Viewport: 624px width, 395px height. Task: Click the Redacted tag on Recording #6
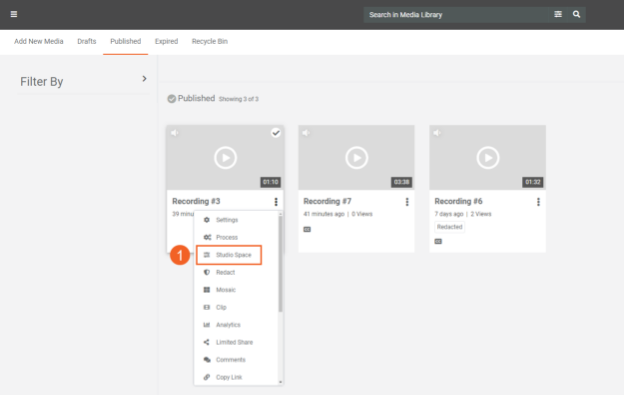tap(450, 227)
